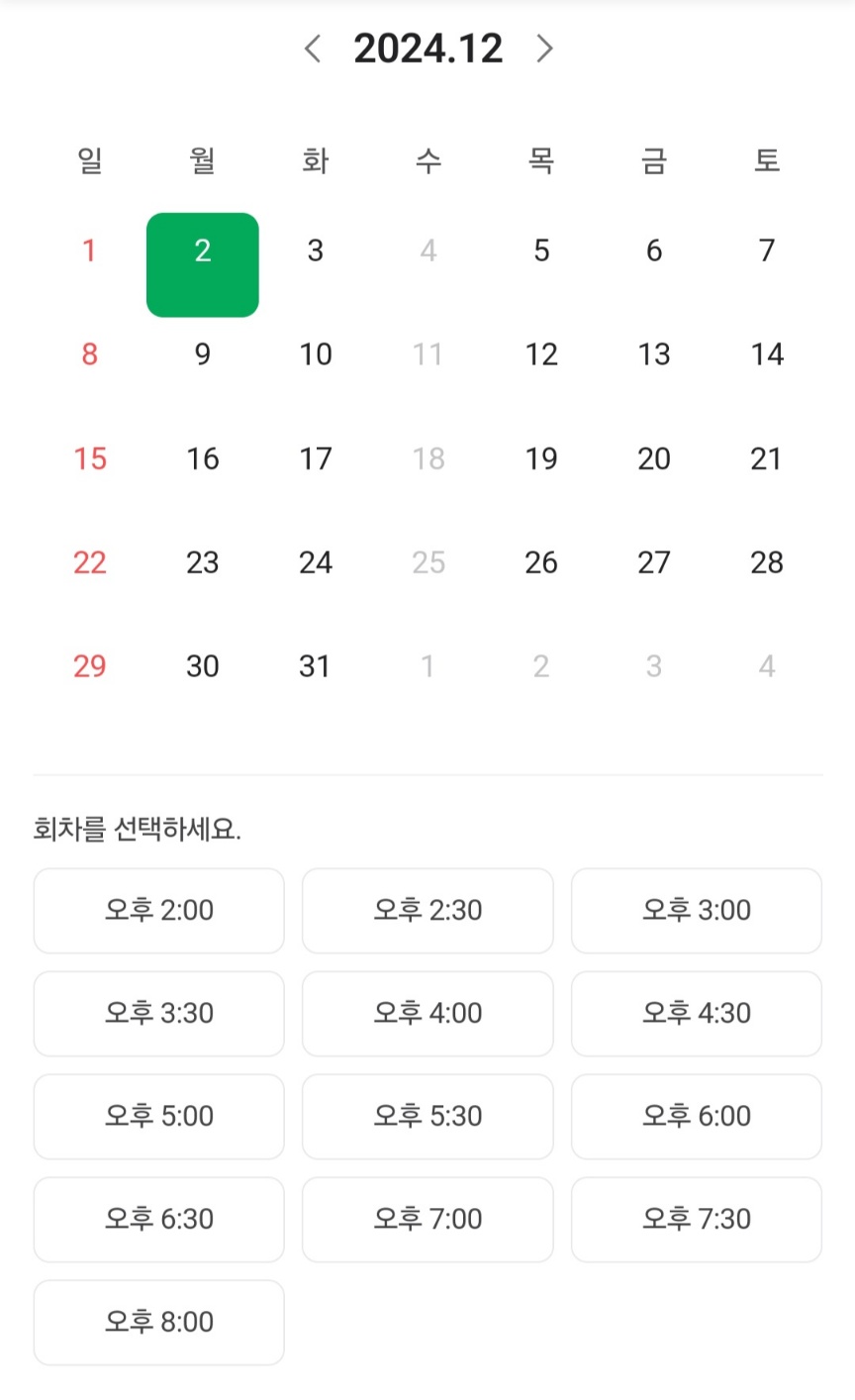Viewport: 855px width, 1400px height.
Task: Go to the next month arrow
Action: click(x=544, y=49)
